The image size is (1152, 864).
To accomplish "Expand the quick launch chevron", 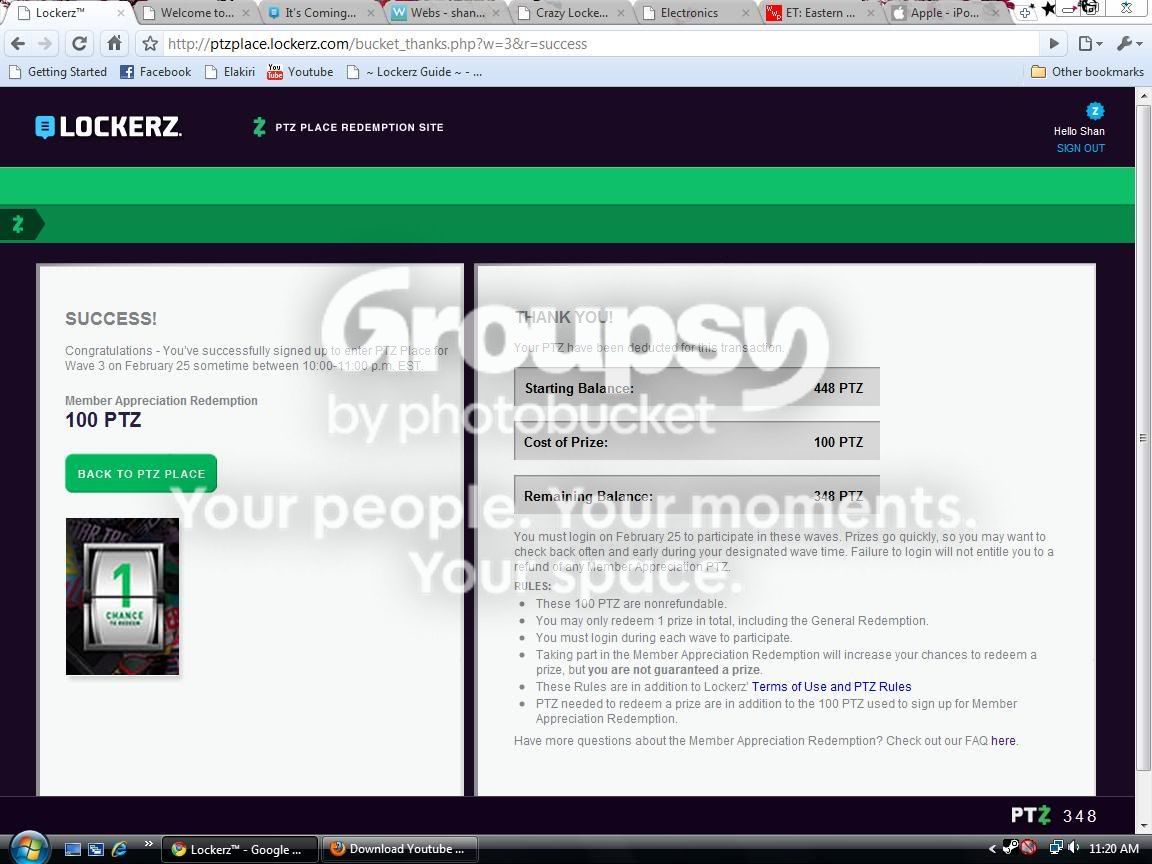I will click(148, 845).
